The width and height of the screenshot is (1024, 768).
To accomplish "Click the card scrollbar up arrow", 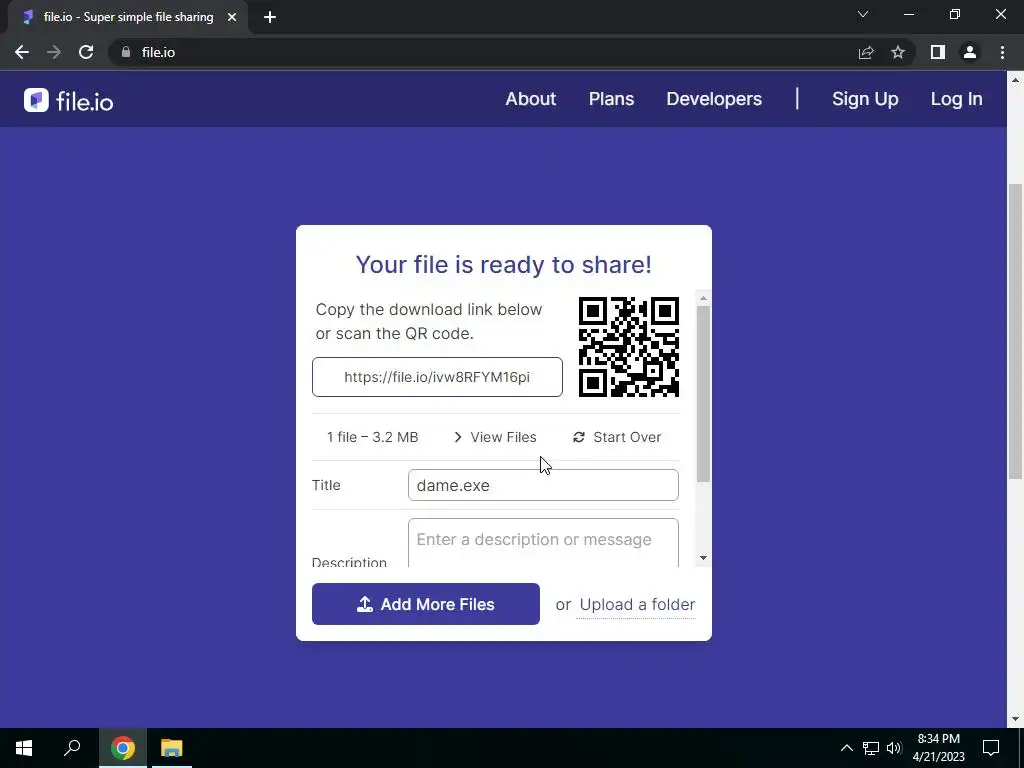I will [703, 298].
